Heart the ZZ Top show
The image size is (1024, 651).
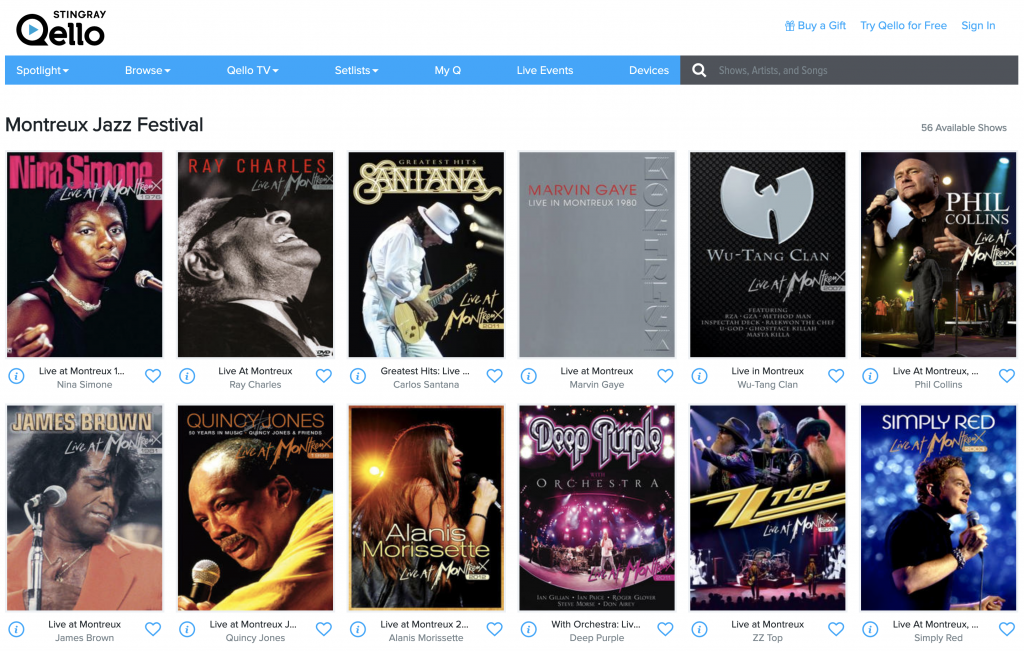click(x=836, y=629)
